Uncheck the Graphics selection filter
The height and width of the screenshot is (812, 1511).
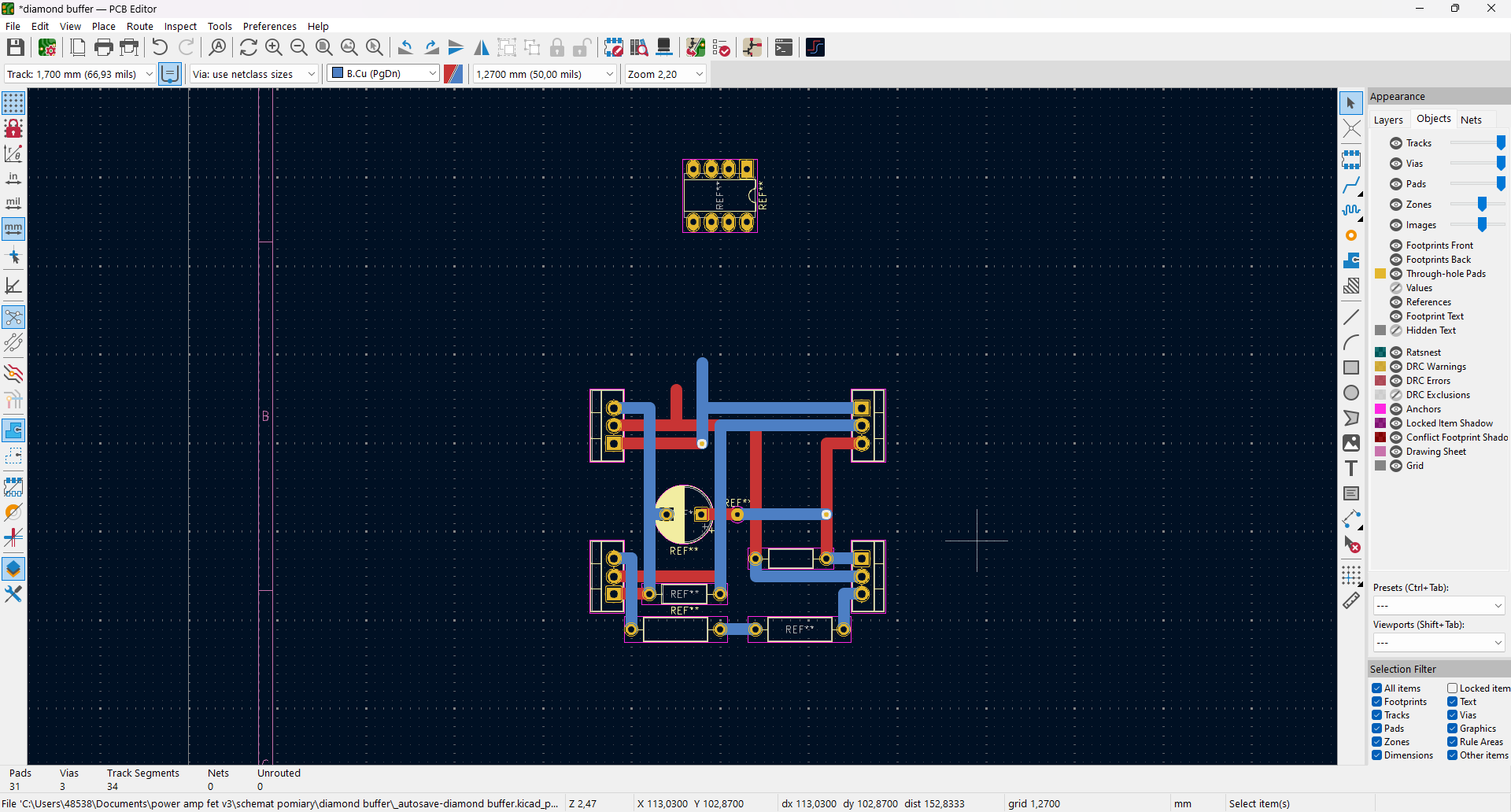pyautogui.click(x=1453, y=729)
